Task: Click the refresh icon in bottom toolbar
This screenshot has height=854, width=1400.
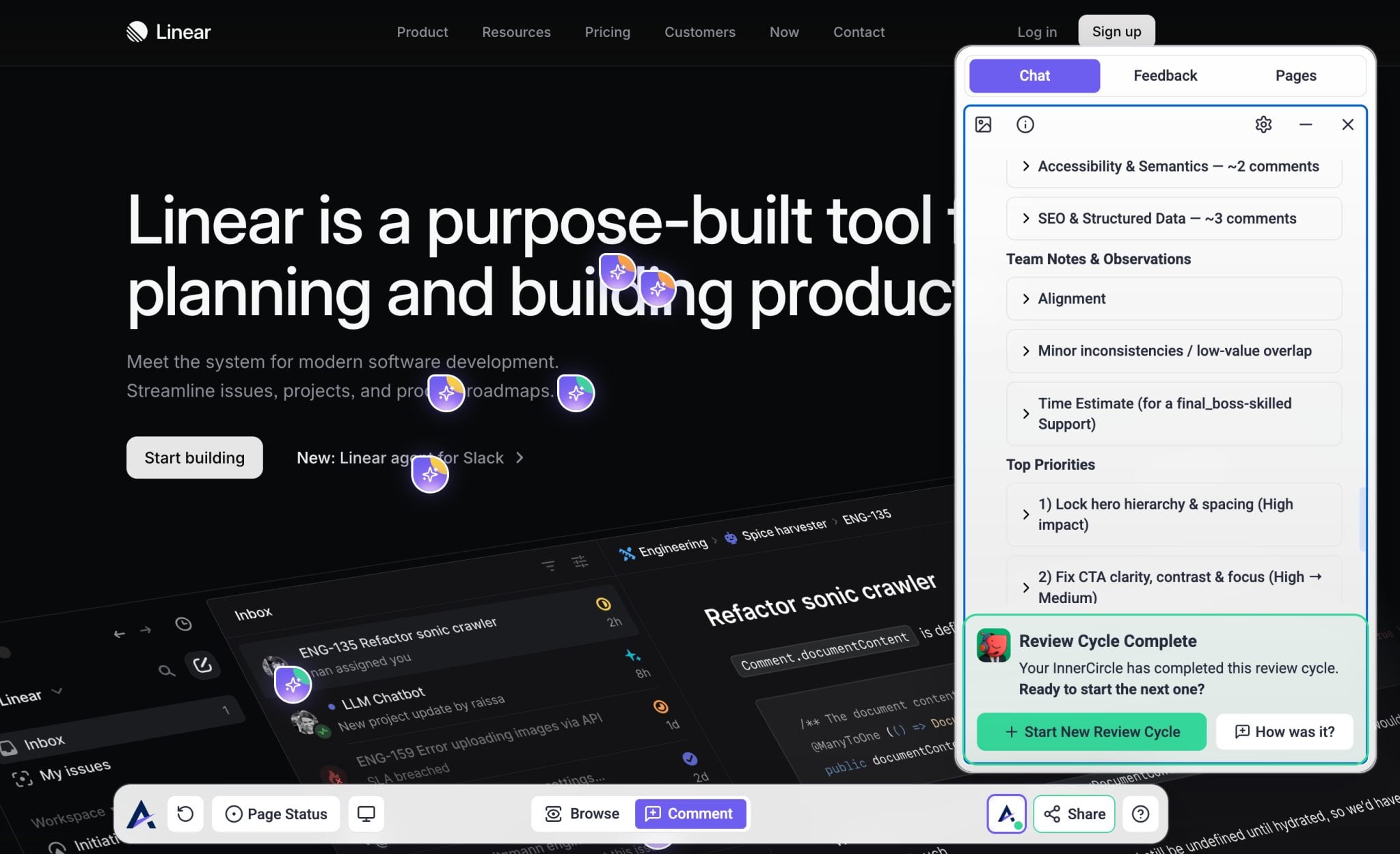Action: click(x=185, y=814)
